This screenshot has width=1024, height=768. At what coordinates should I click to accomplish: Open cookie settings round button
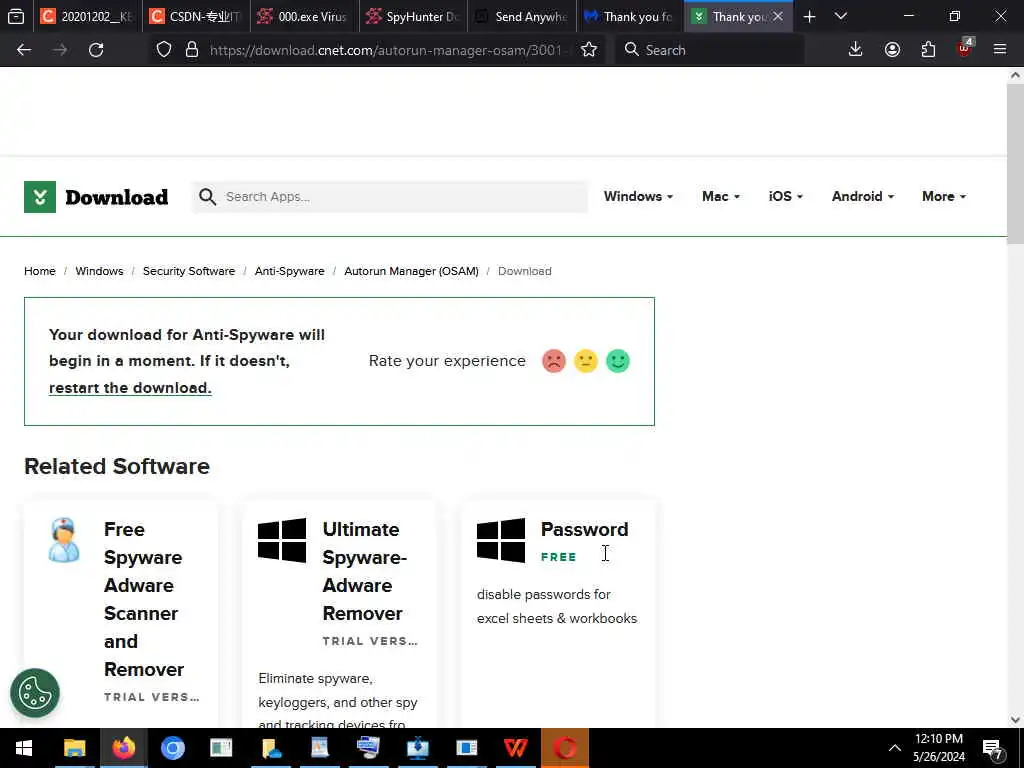coord(35,693)
